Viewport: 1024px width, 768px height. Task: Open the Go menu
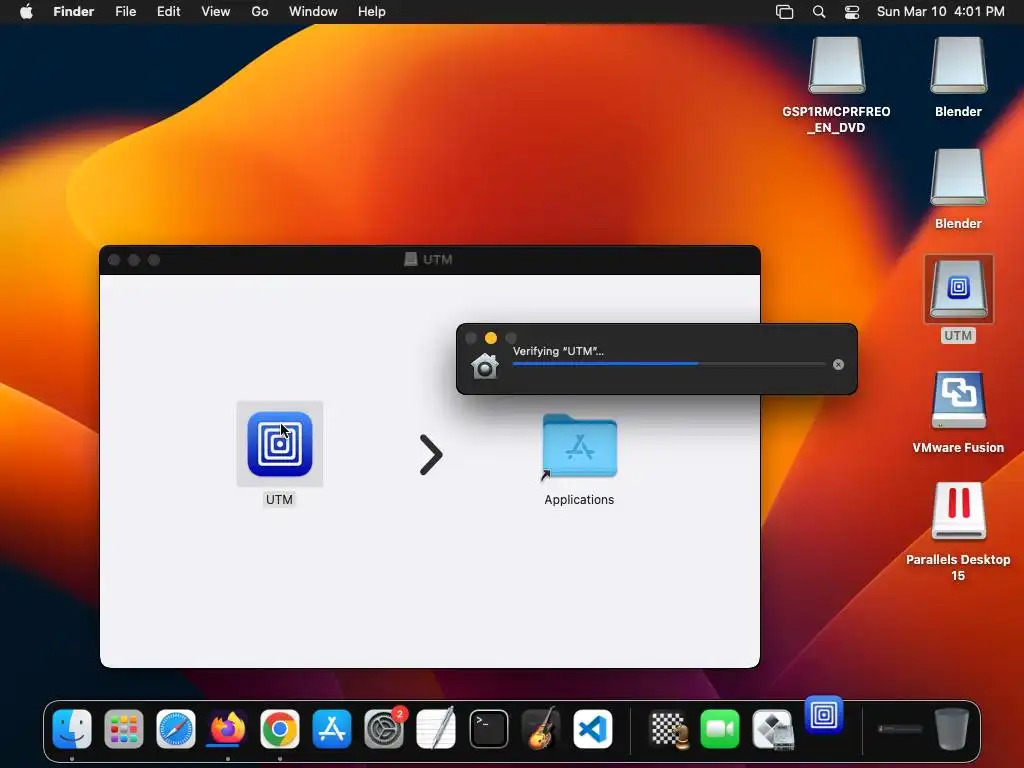pos(260,12)
